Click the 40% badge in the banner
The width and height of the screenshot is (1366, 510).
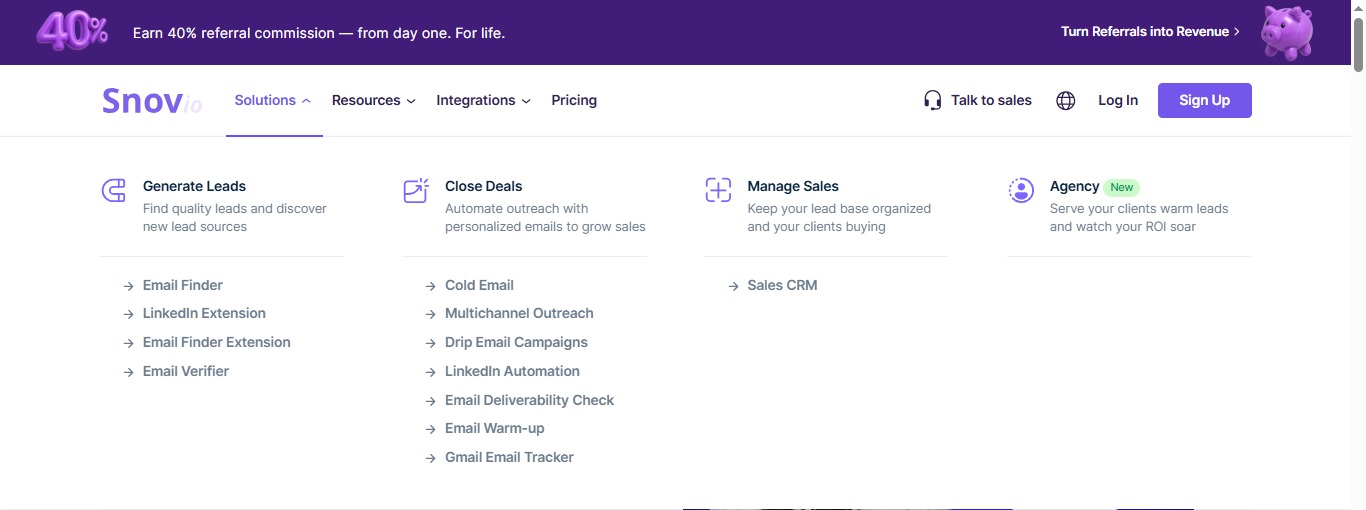click(73, 32)
